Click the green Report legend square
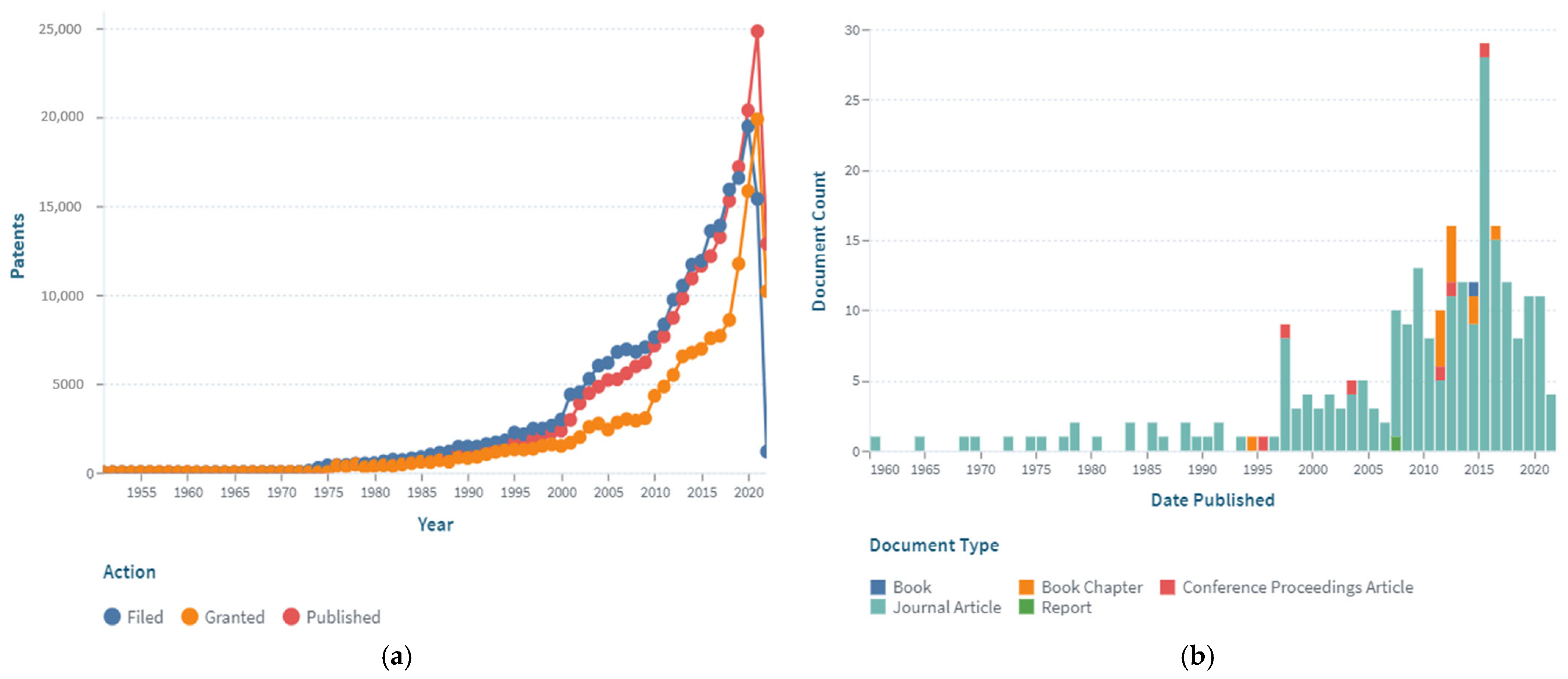The width and height of the screenshot is (1568, 679). point(1026,607)
